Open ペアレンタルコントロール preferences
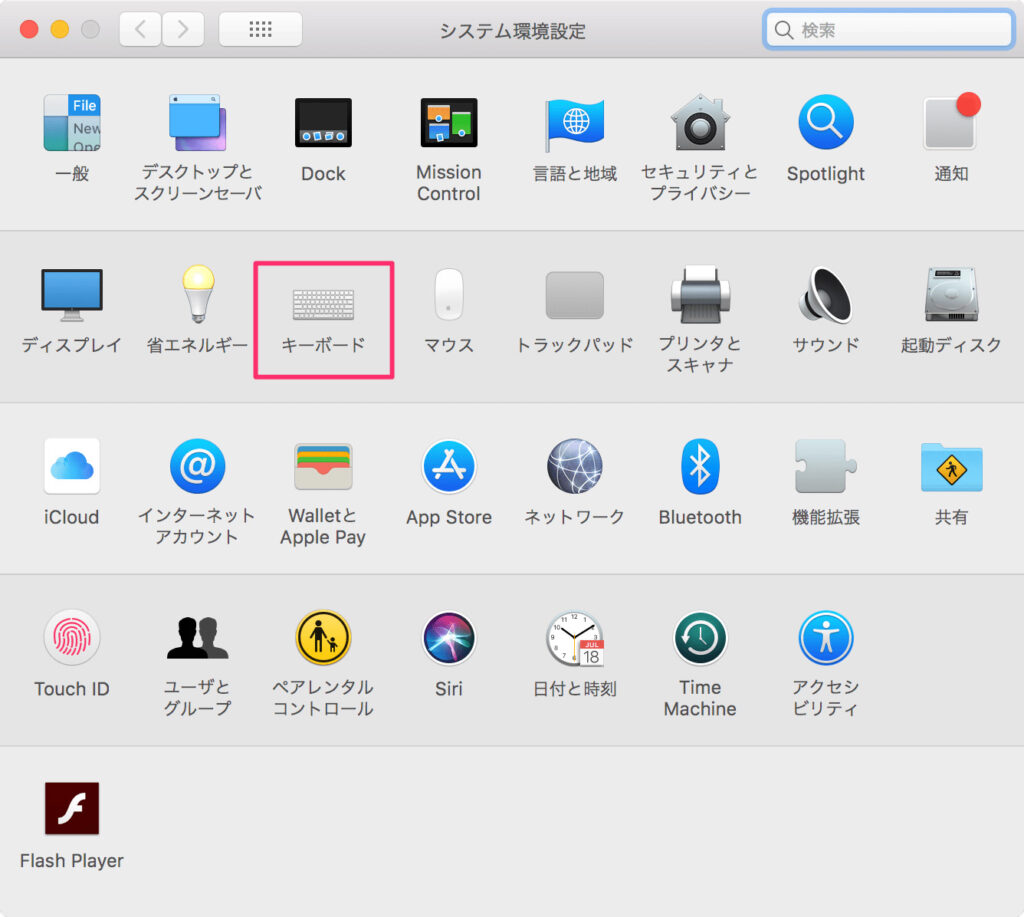 tap(323, 638)
